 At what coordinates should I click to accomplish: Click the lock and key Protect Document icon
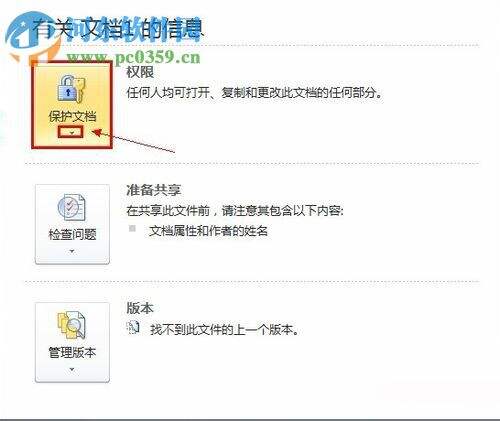pyautogui.click(x=71, y=89)
